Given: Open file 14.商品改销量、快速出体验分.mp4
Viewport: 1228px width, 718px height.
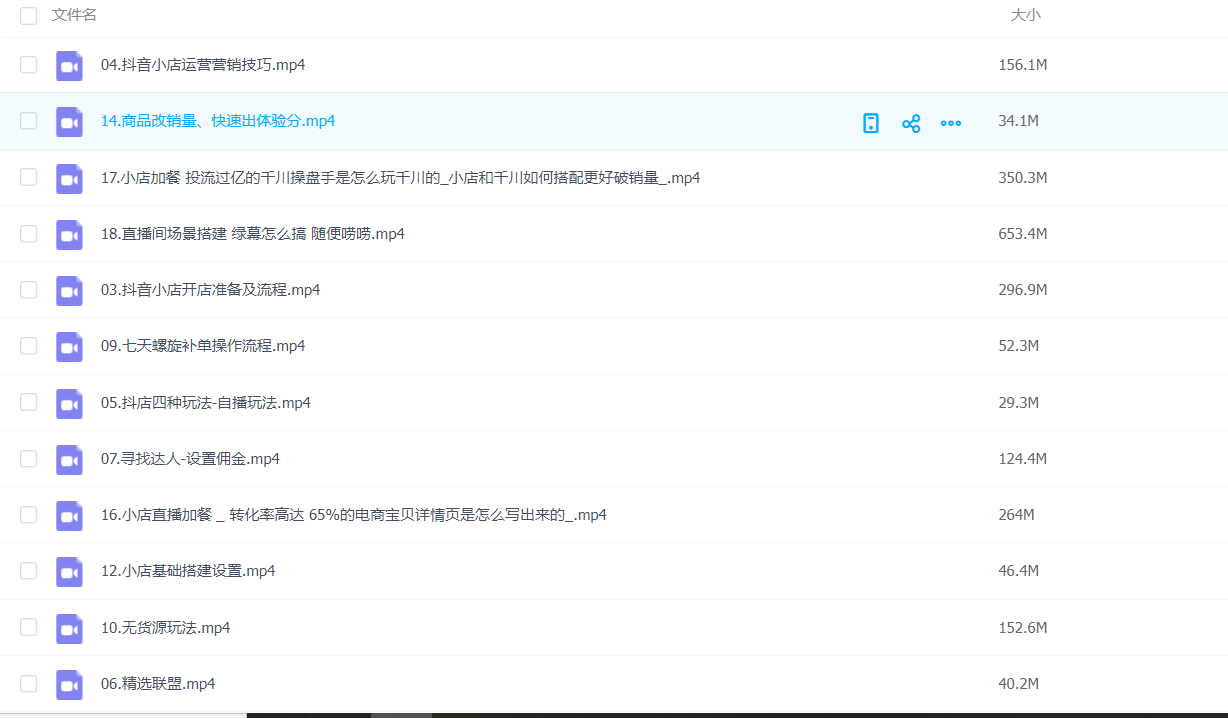Looking at the screenshot, I should click(x=218, y=121).
